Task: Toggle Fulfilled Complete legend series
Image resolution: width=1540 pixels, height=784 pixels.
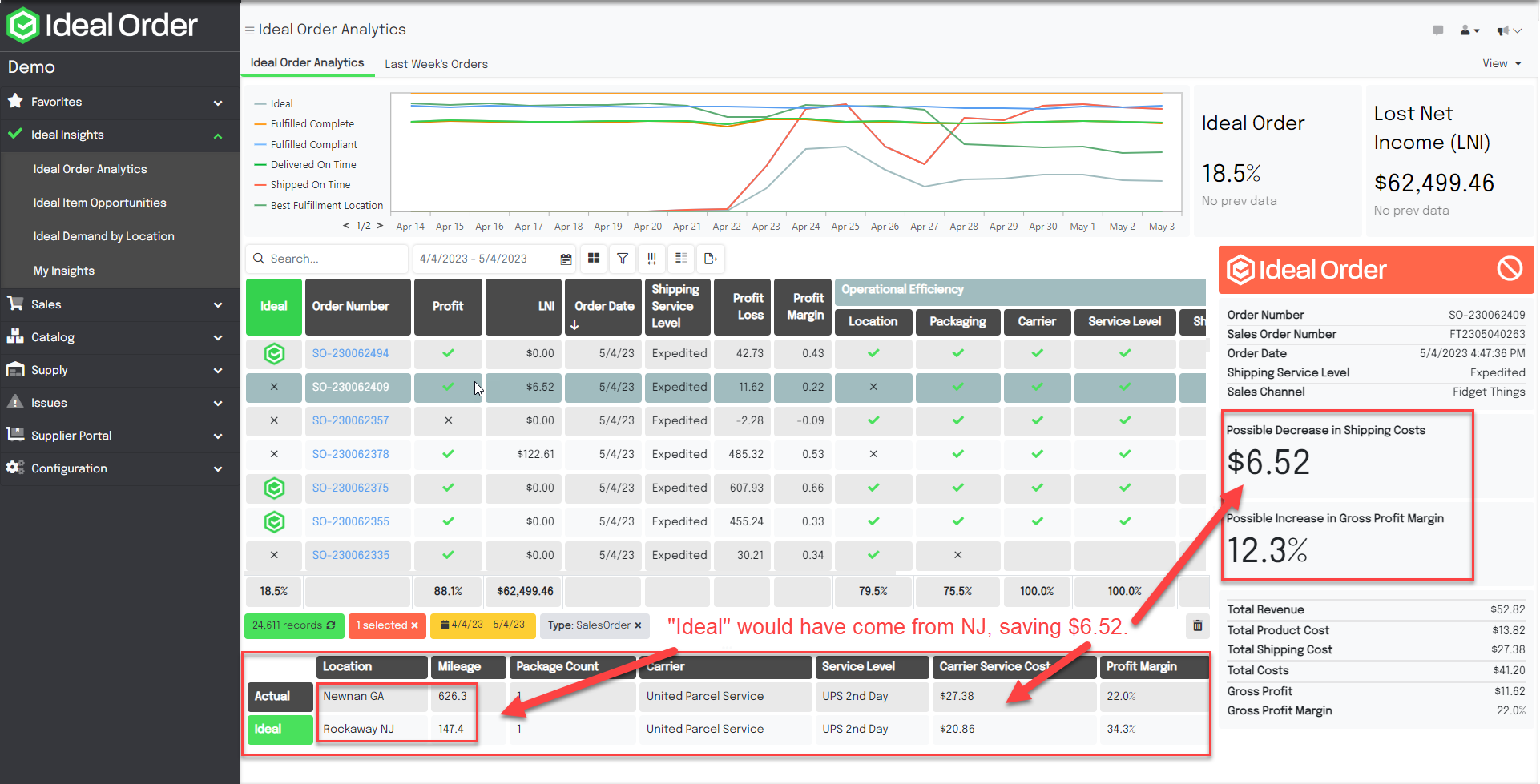Action: click(312, 124)
